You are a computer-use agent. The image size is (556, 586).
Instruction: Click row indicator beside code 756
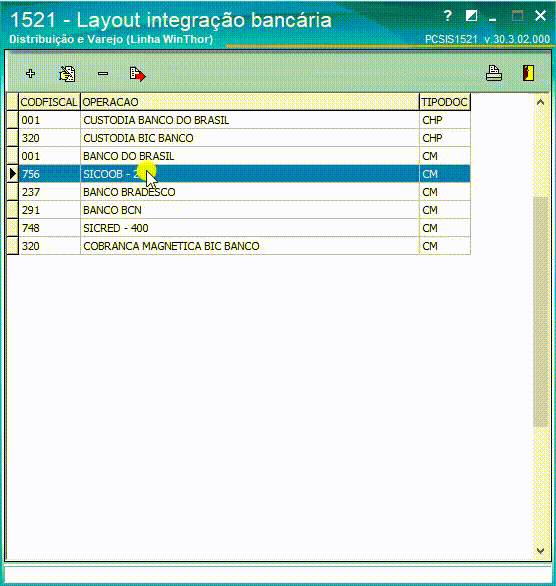click(x=13, y=174)
